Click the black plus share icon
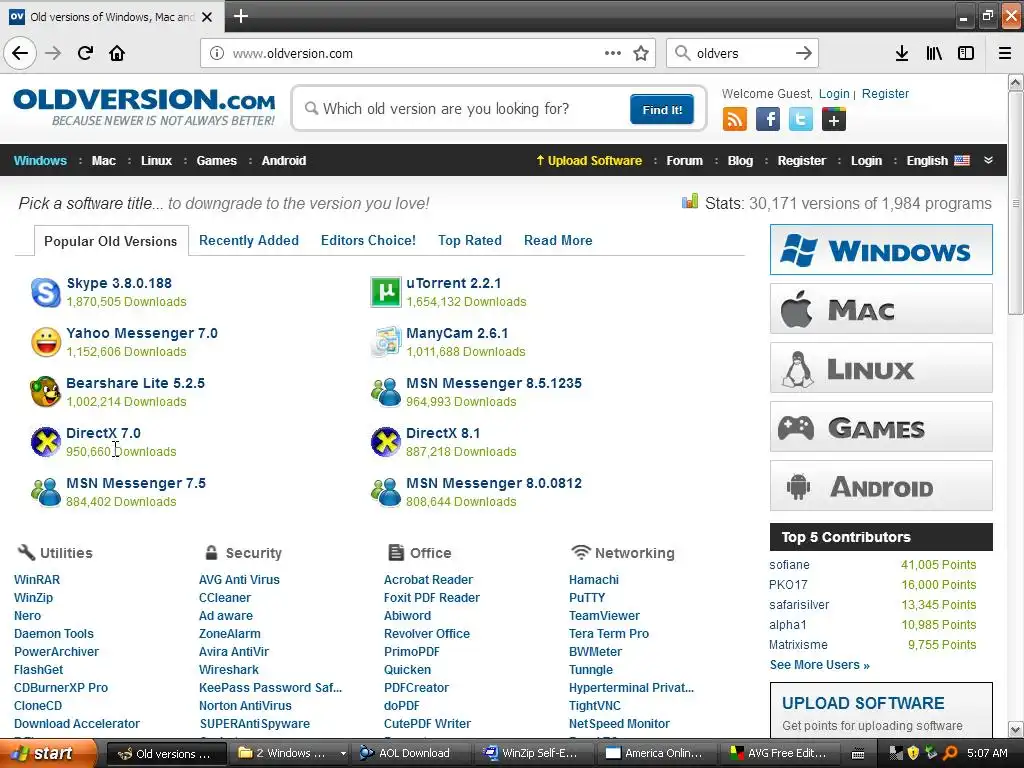Screen dimensions: 1024x768 [x=834, y=120]
